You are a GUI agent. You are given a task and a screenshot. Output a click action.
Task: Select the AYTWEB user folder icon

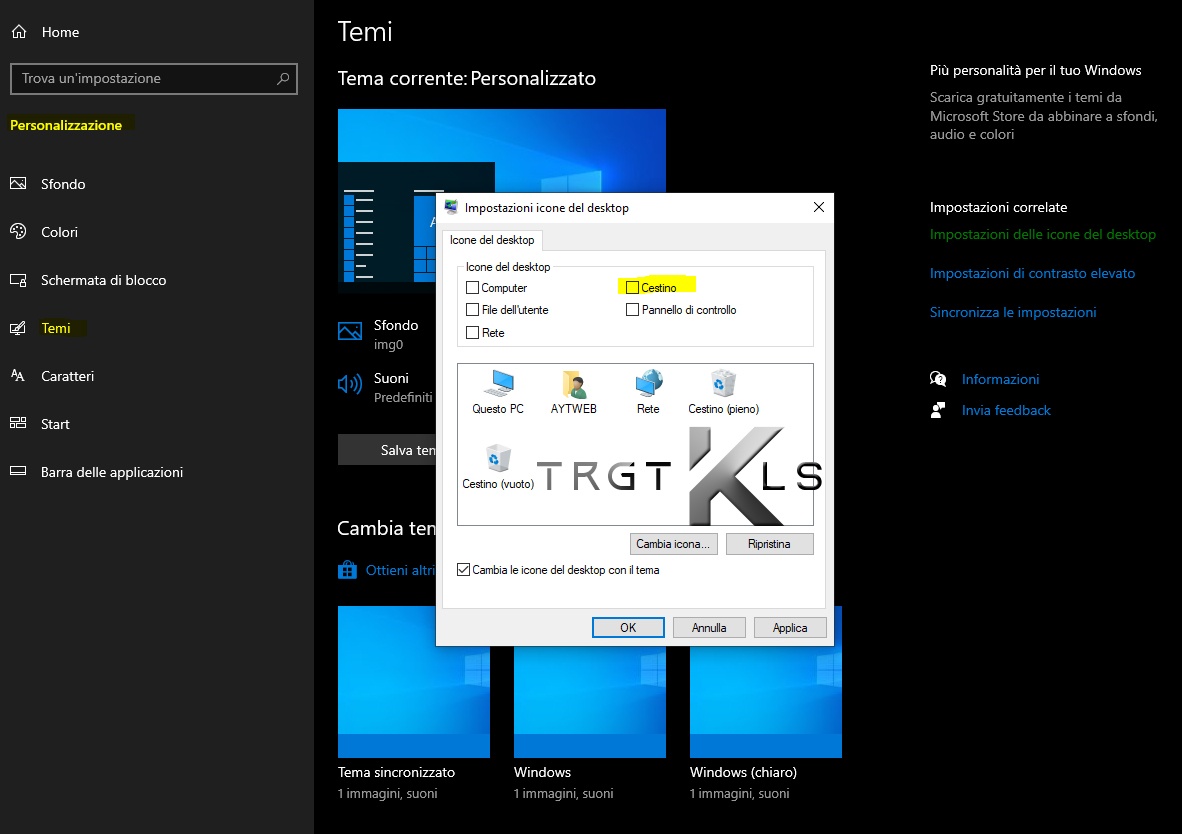pos(573,385)
